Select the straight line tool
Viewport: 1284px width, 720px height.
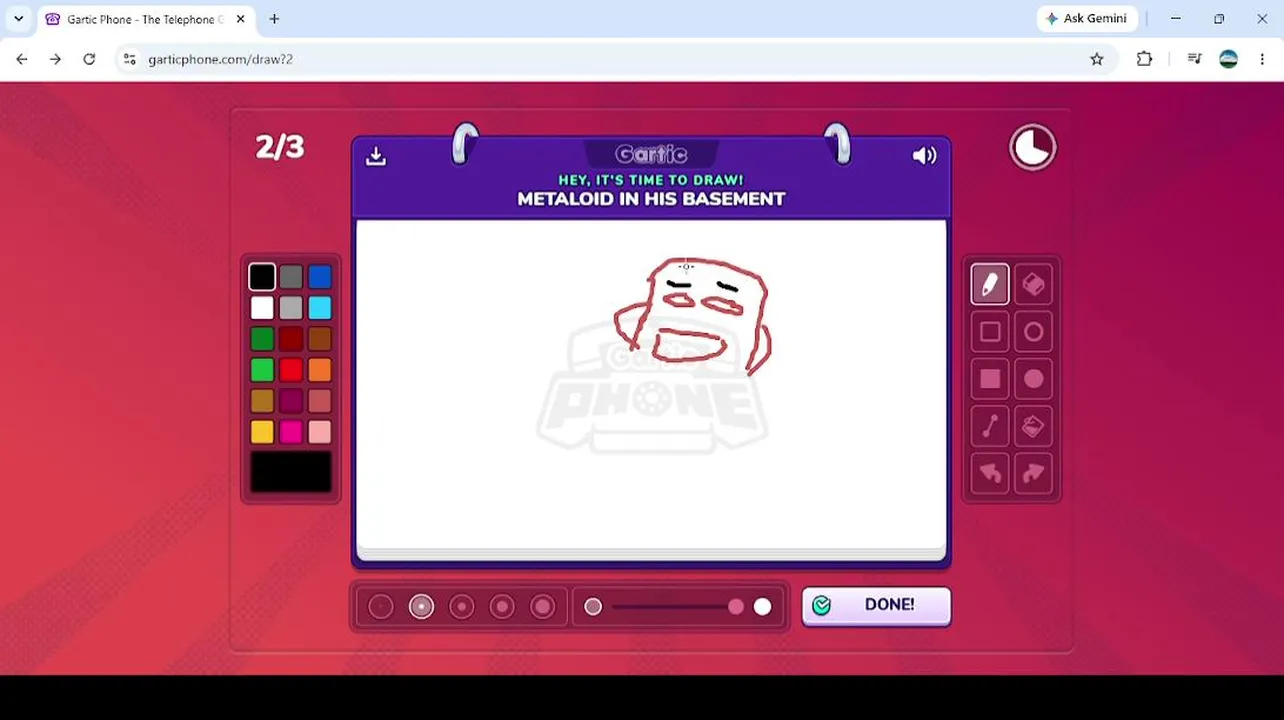[990, 426]
